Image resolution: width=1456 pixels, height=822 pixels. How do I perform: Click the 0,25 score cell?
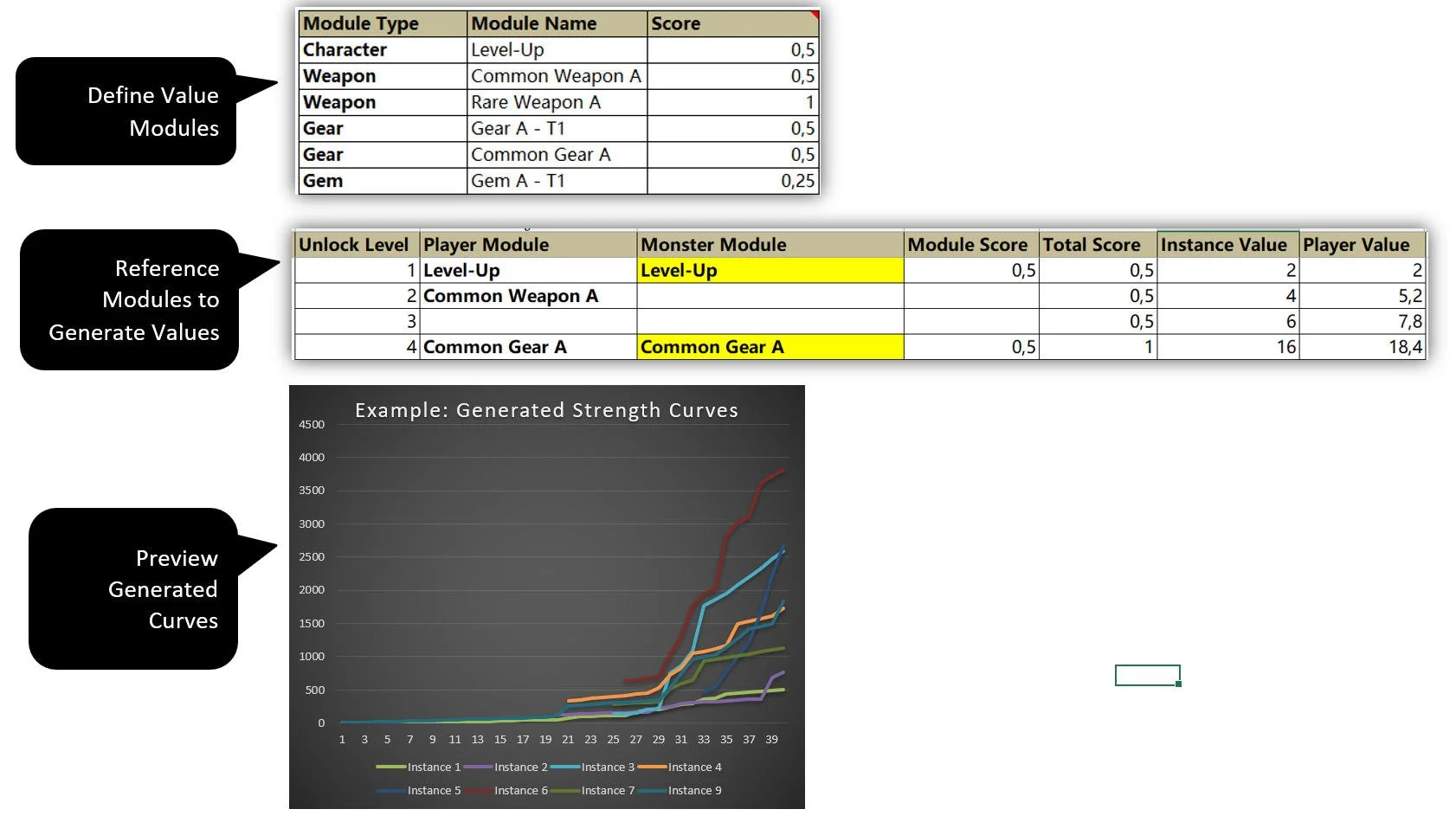(x=732, y=181)
